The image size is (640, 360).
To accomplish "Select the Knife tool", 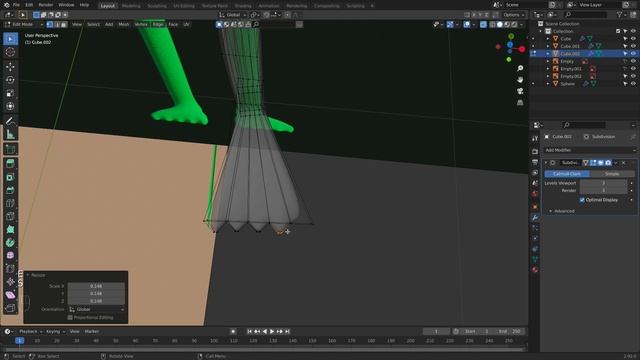I will tap(10, 216).
